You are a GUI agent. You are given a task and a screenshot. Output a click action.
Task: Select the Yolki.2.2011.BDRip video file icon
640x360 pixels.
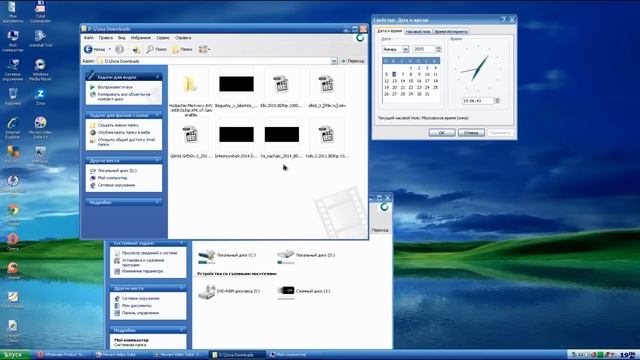click(327, 134)
